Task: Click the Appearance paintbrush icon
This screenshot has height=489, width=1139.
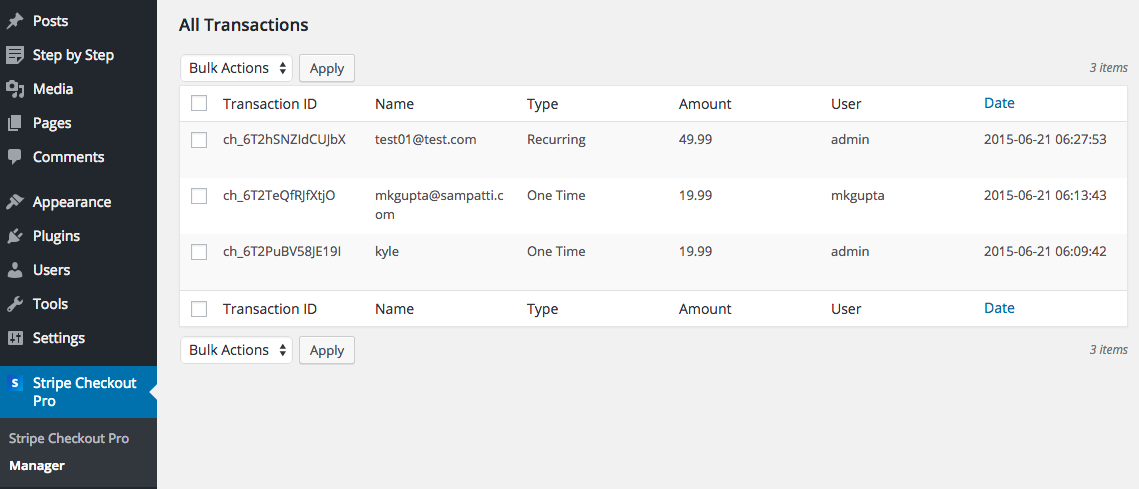Action: point(15,202)
